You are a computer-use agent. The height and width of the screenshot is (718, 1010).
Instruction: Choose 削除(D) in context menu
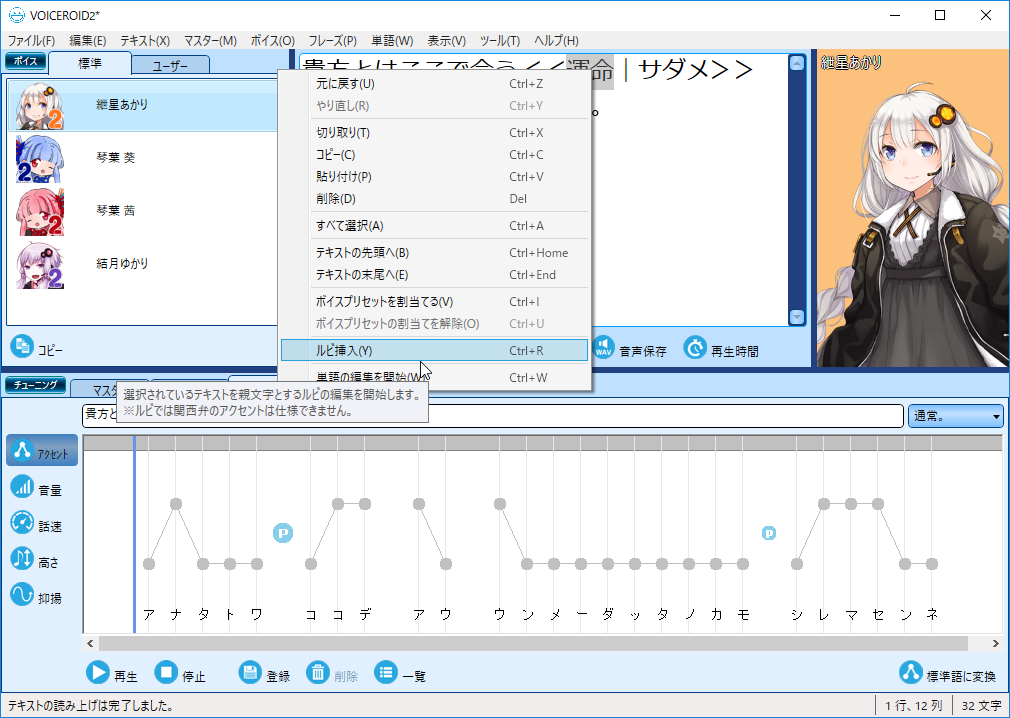(434, 198)
